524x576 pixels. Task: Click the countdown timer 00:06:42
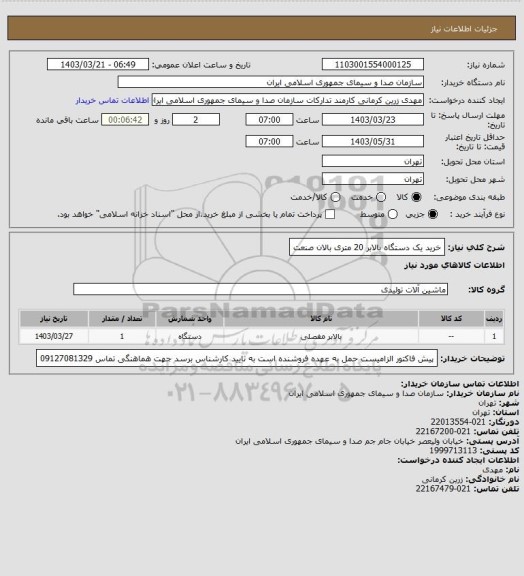125,120
